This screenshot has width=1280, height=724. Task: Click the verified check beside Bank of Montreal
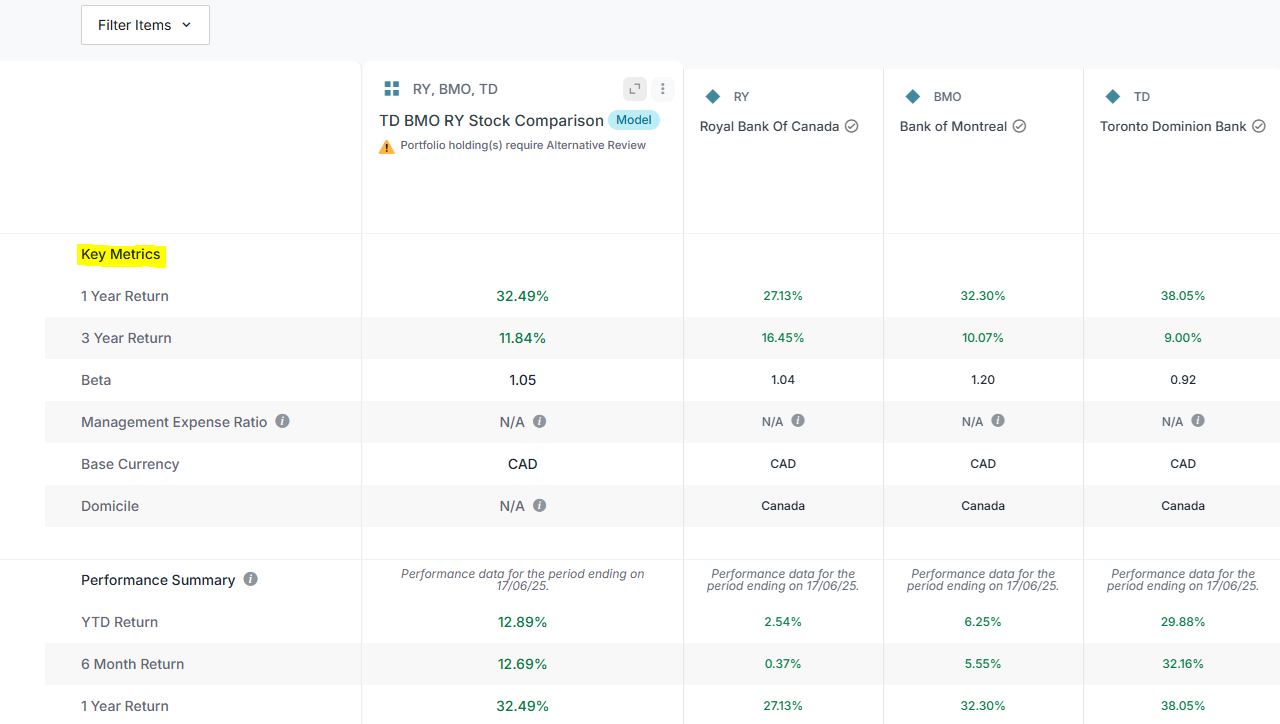tap(1019, 126)
